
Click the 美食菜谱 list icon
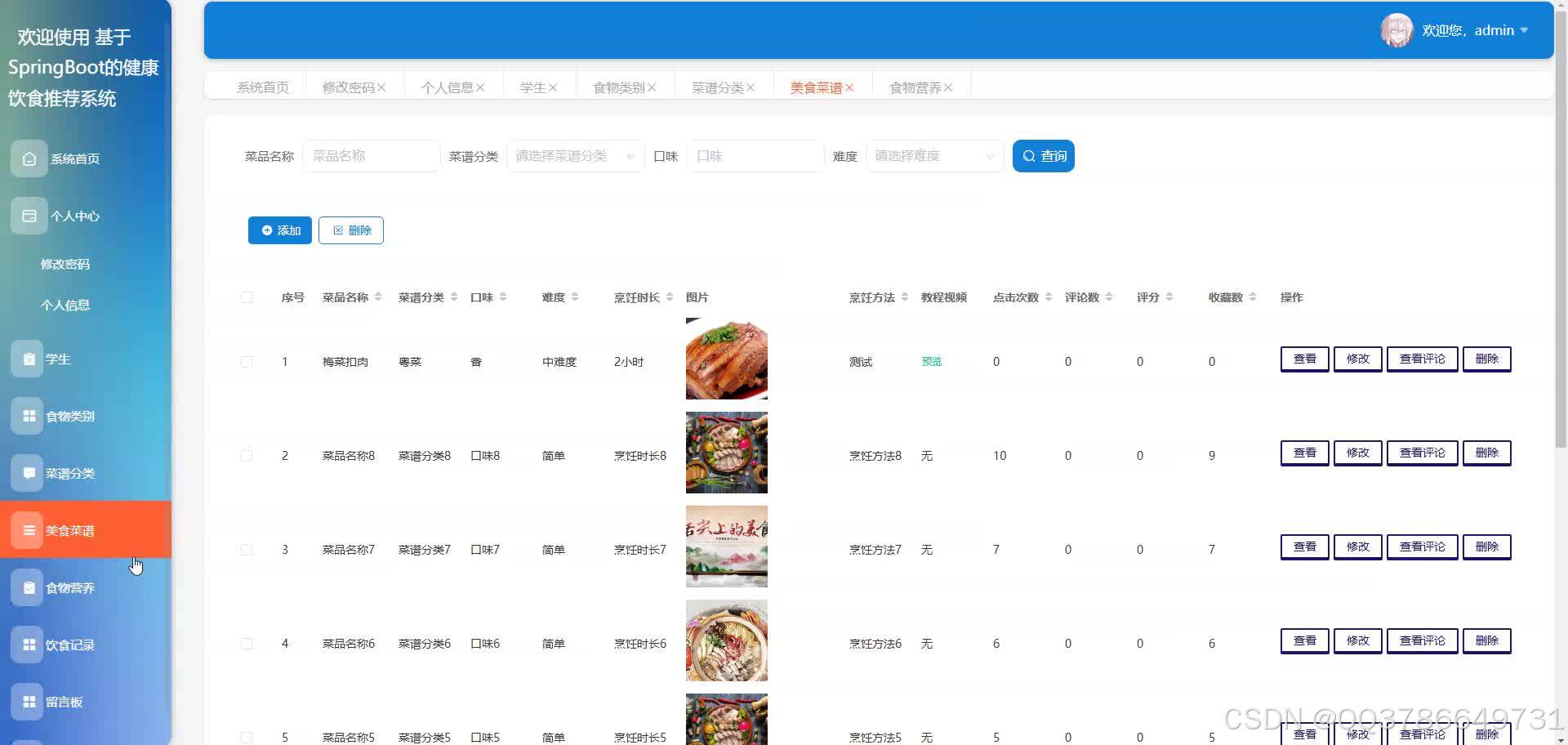coord(28,530)
